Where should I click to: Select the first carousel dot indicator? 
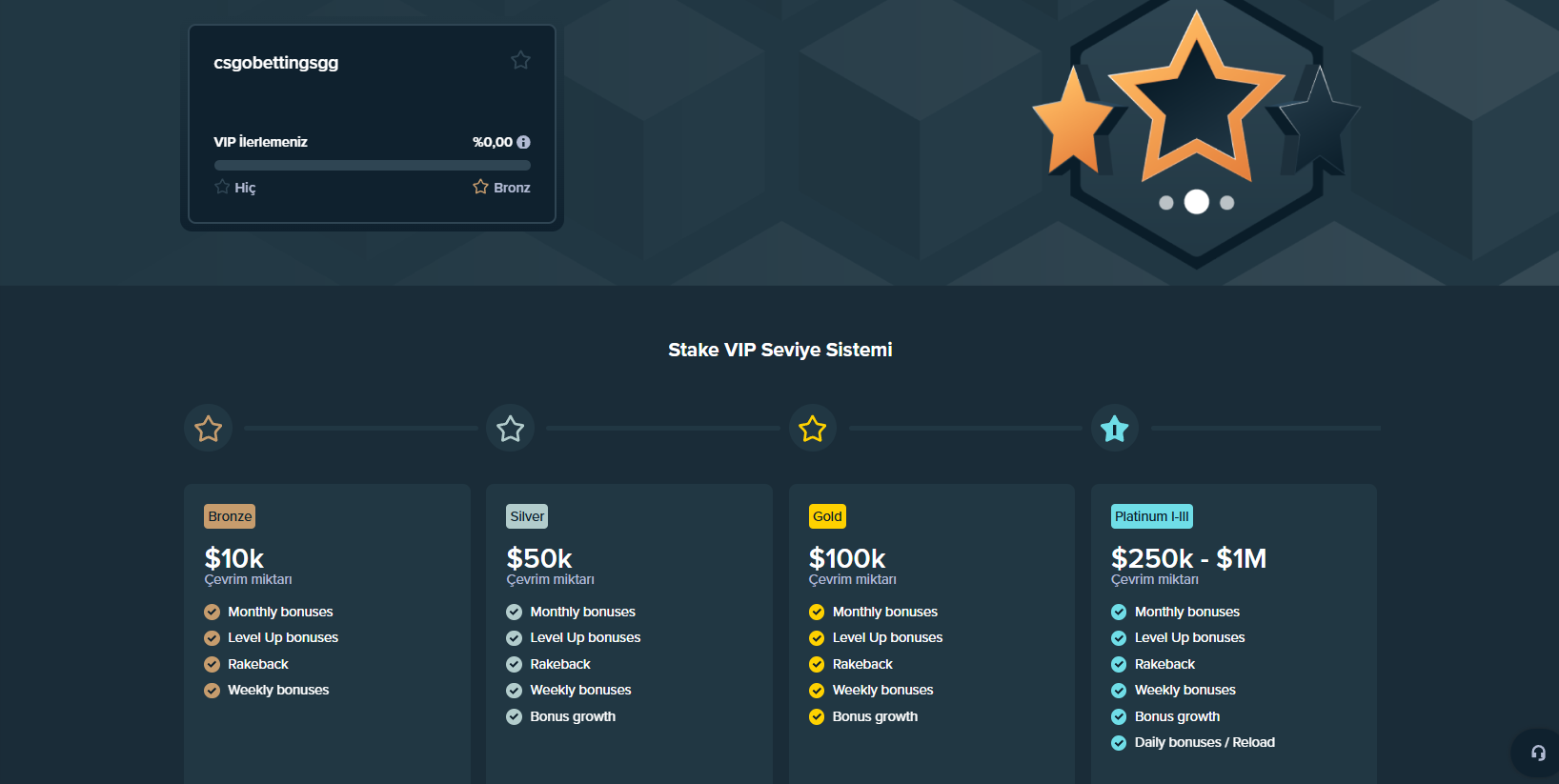(1165, 202)
